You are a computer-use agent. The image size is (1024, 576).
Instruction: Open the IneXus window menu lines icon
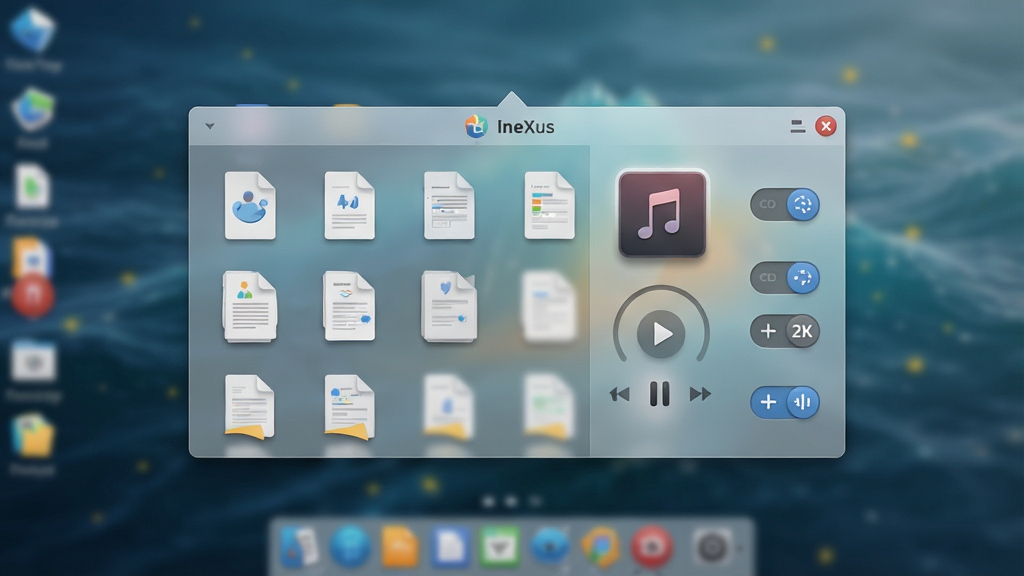point(797,126)
